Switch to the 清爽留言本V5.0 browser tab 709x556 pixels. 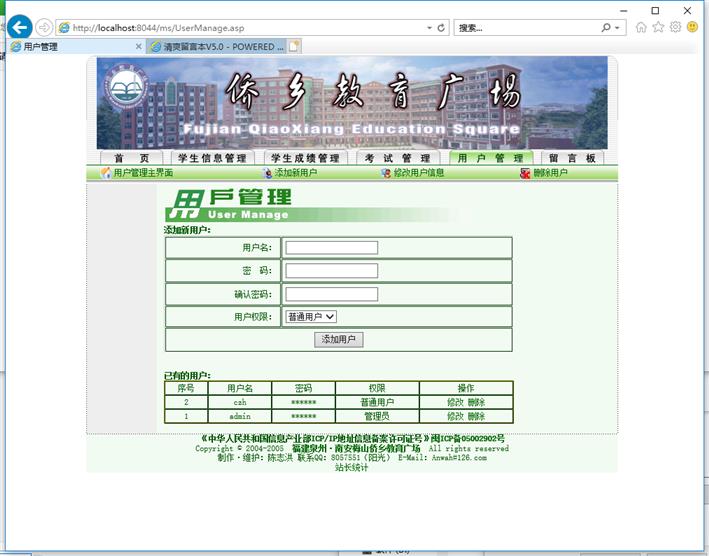pos(216,46)
